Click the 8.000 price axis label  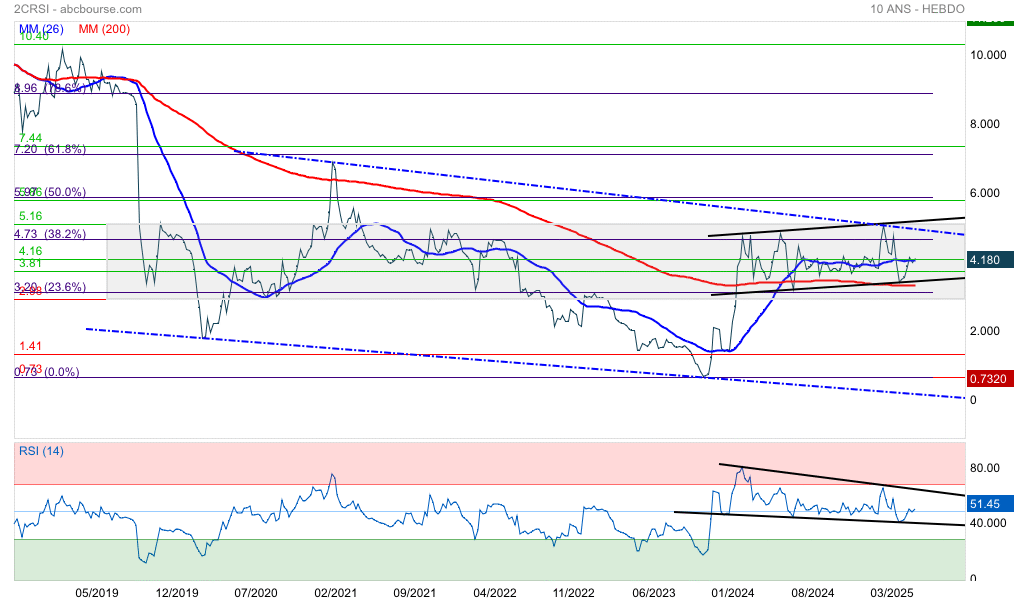(985, 124)
